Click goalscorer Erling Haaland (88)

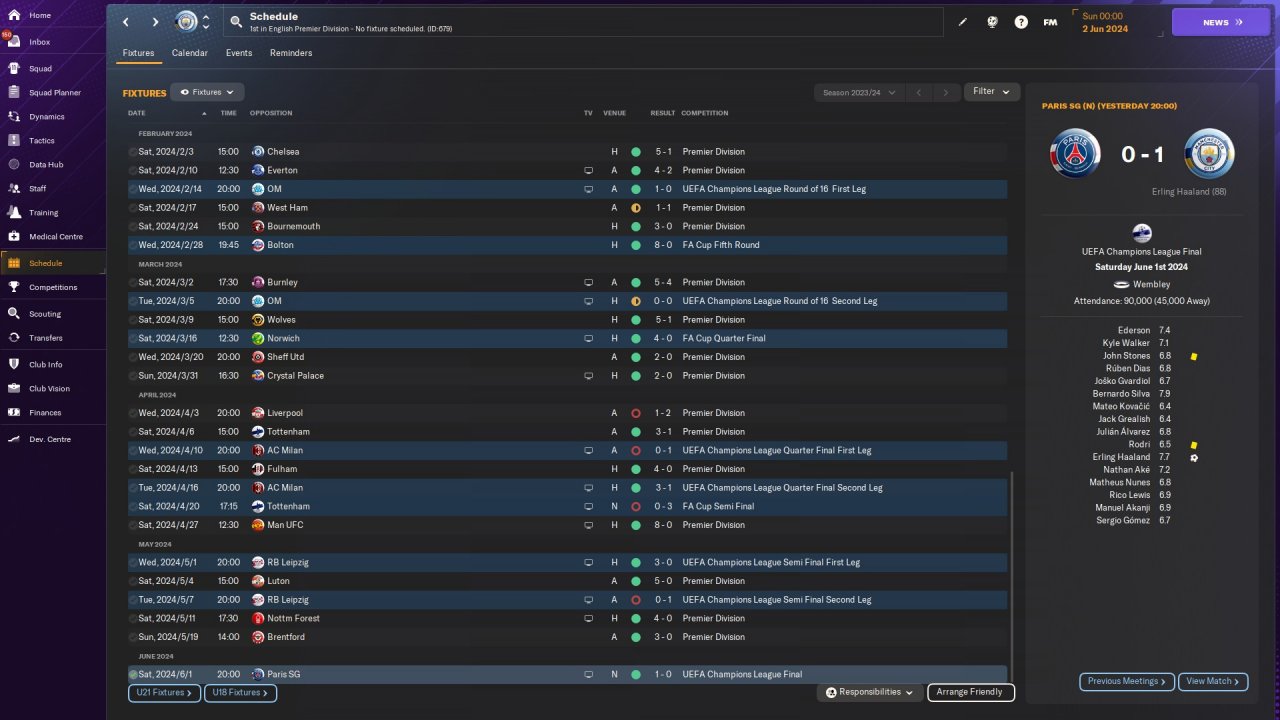(x=1189, y=192)
